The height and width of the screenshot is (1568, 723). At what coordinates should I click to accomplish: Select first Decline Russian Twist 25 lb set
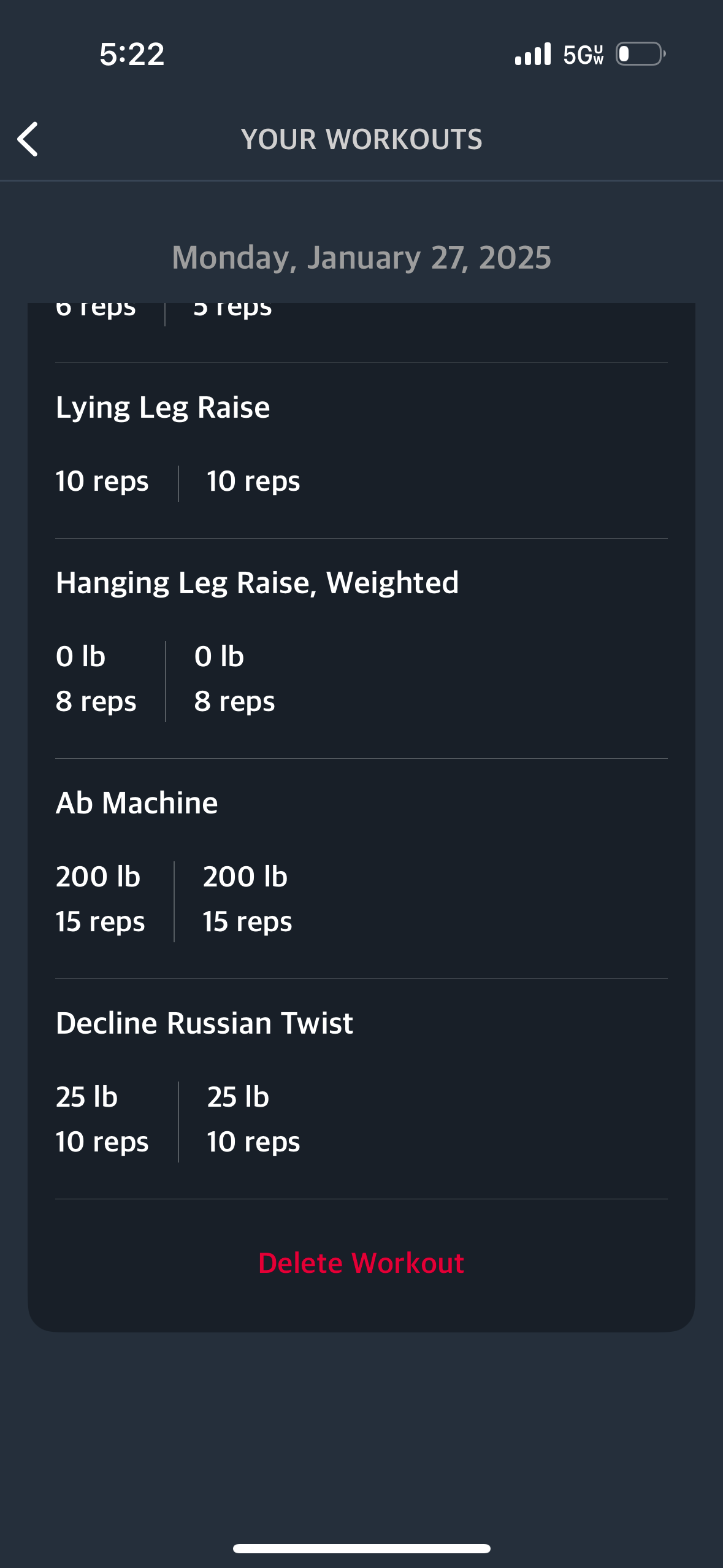(86, 1097)
